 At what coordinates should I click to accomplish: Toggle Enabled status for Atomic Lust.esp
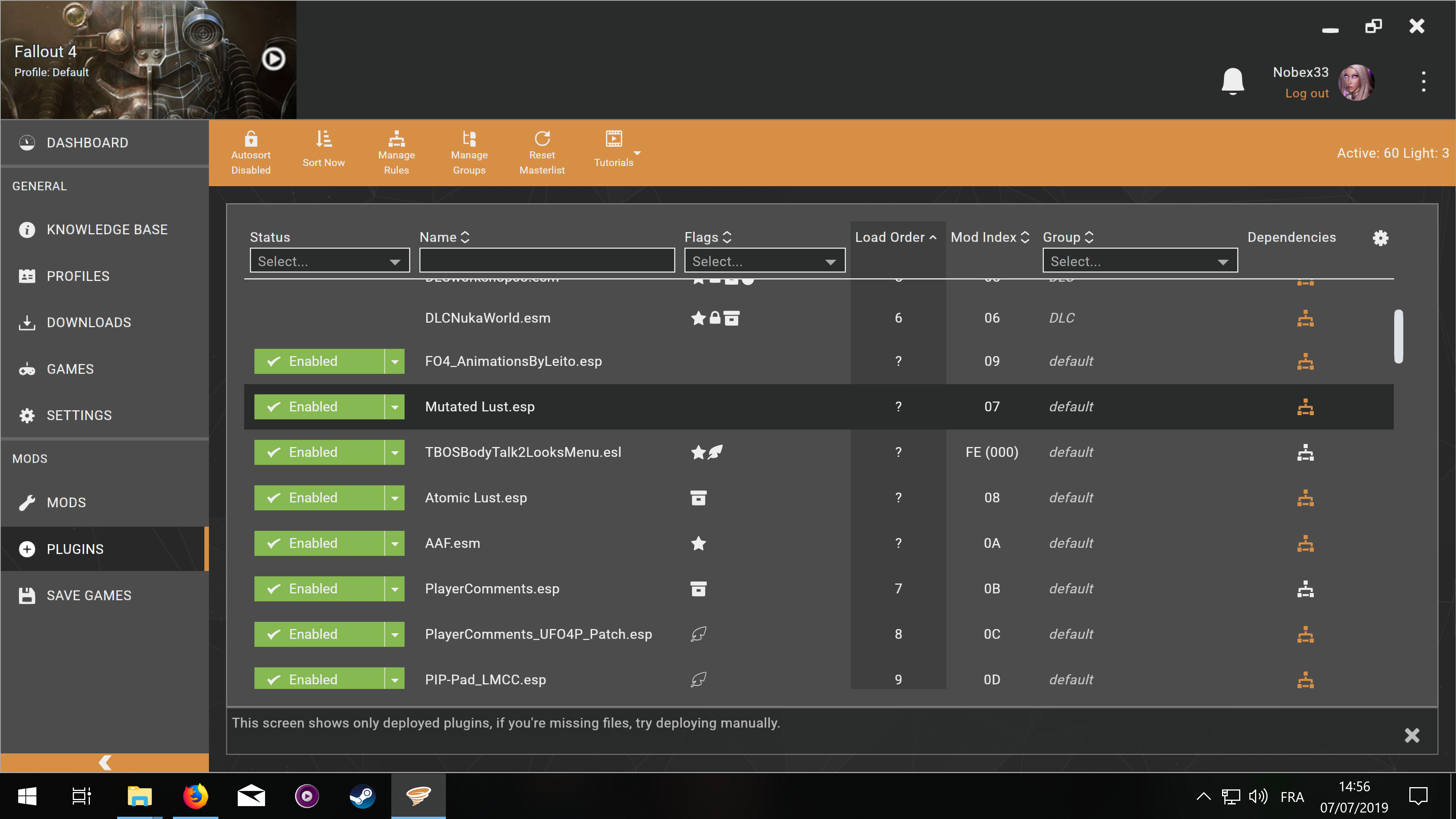(x=319, y=498)
